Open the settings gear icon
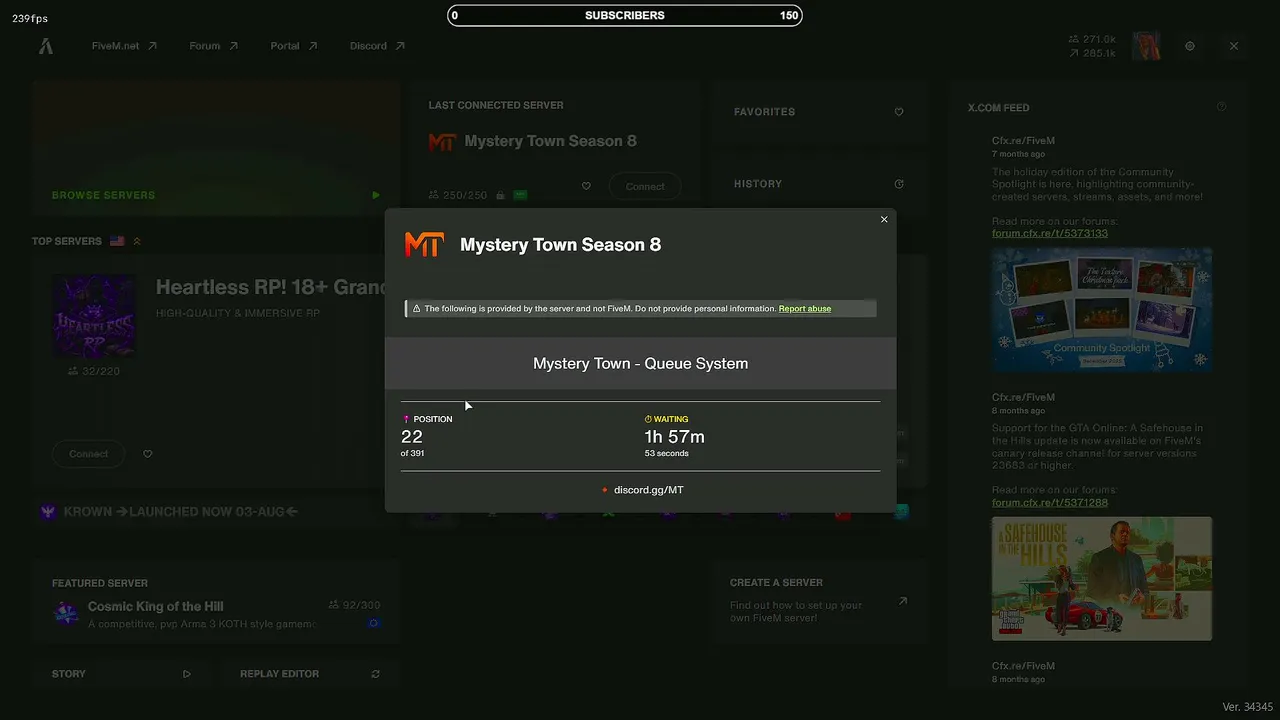The width and height of the screenshot is (1280, 720). pyautogui.click(x=1190, y=46)
